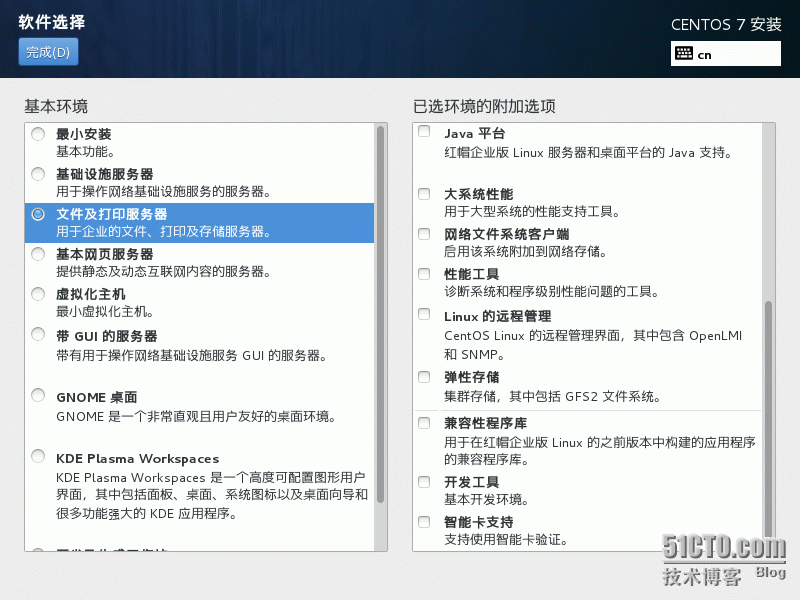Image resolution: width=800 pixels, height=600 pixels.
Task: Click the 弹性存储 label
Action: [471, 377]
